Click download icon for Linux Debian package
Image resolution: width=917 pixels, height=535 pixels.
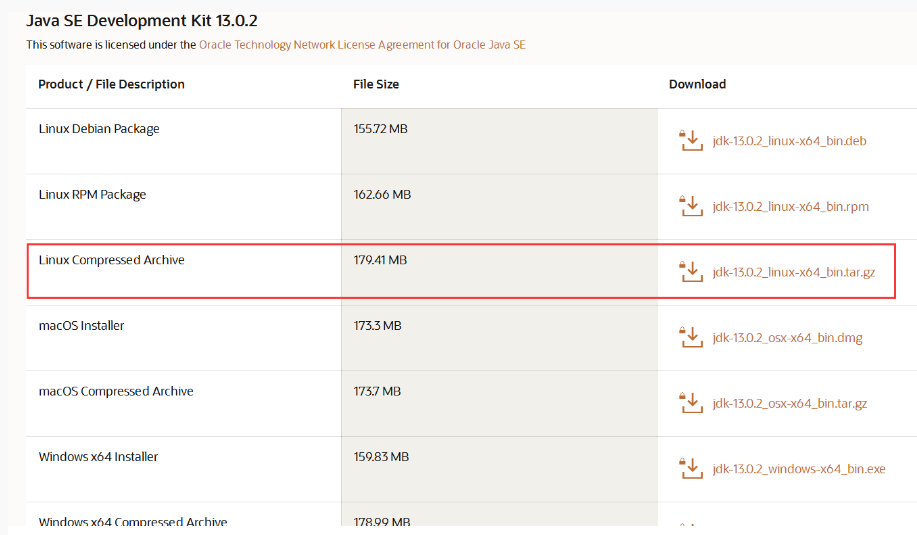pyautogui.click(x=691, y=141)
